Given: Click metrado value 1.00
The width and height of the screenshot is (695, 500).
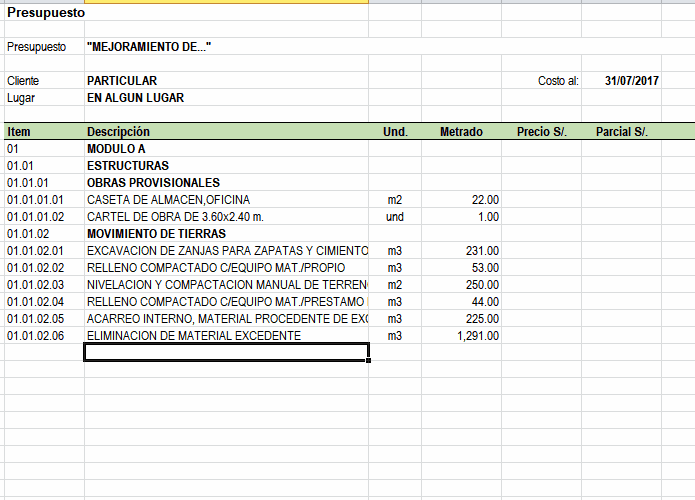Looking at the screenshot, I should (x=461, y=217).
